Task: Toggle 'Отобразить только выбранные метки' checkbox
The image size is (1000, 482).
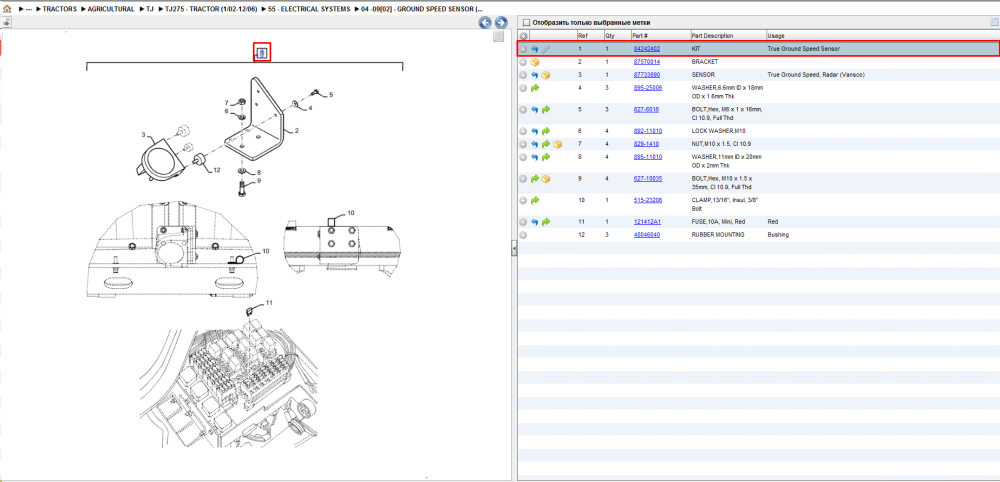Action: (526, 22)
